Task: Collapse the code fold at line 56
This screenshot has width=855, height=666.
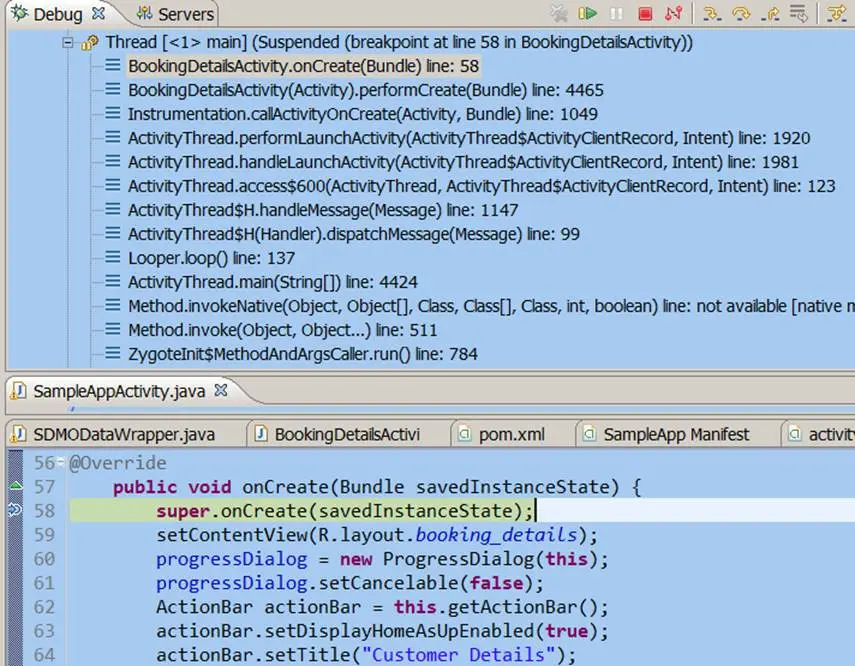Action: tap(61, 461)
